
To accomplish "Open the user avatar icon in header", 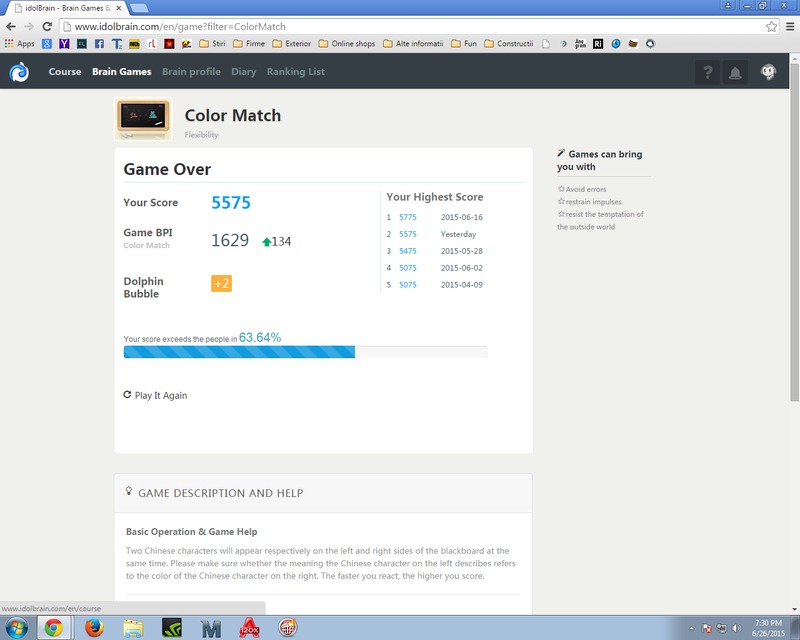I will [x=768, y=72].
